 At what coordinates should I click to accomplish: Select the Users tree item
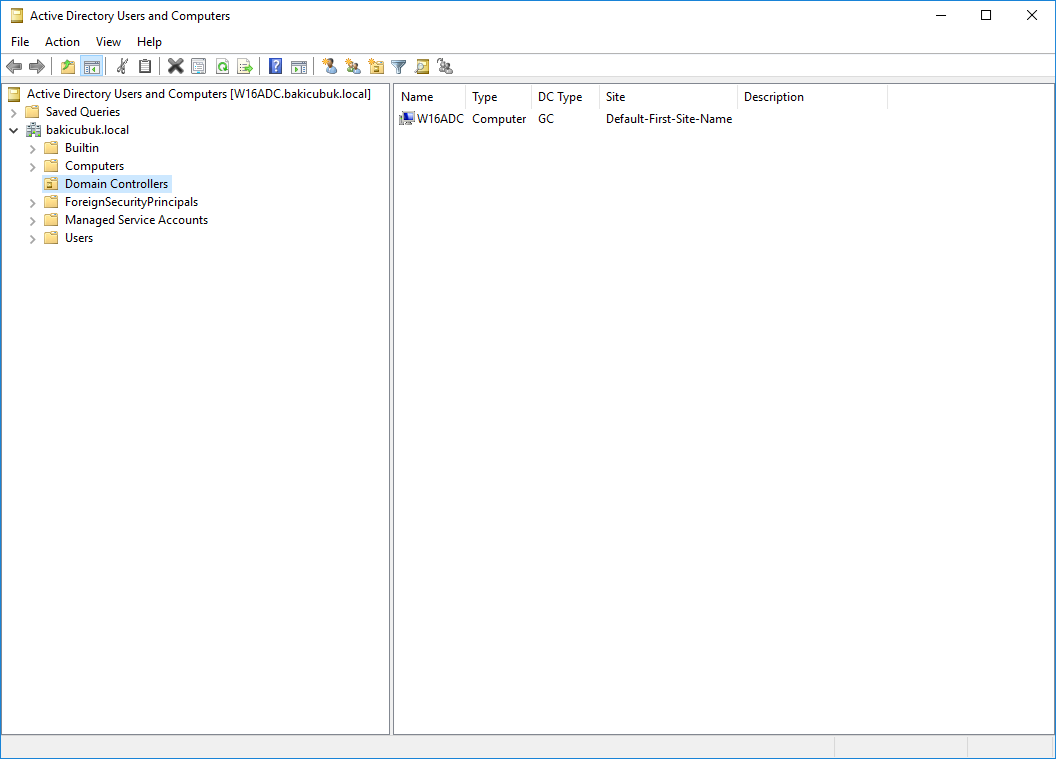pos(79,238)
